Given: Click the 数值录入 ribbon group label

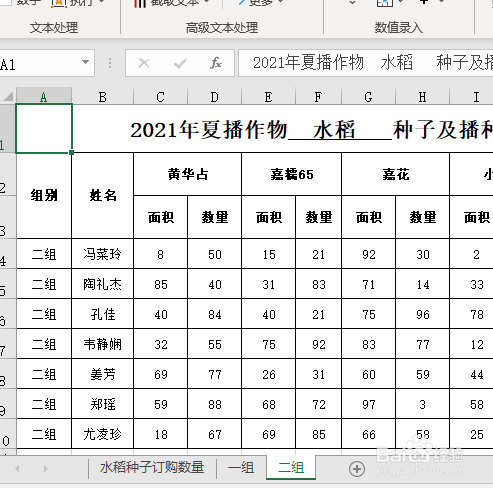Looking at the screenshot, I should [398, 28].
